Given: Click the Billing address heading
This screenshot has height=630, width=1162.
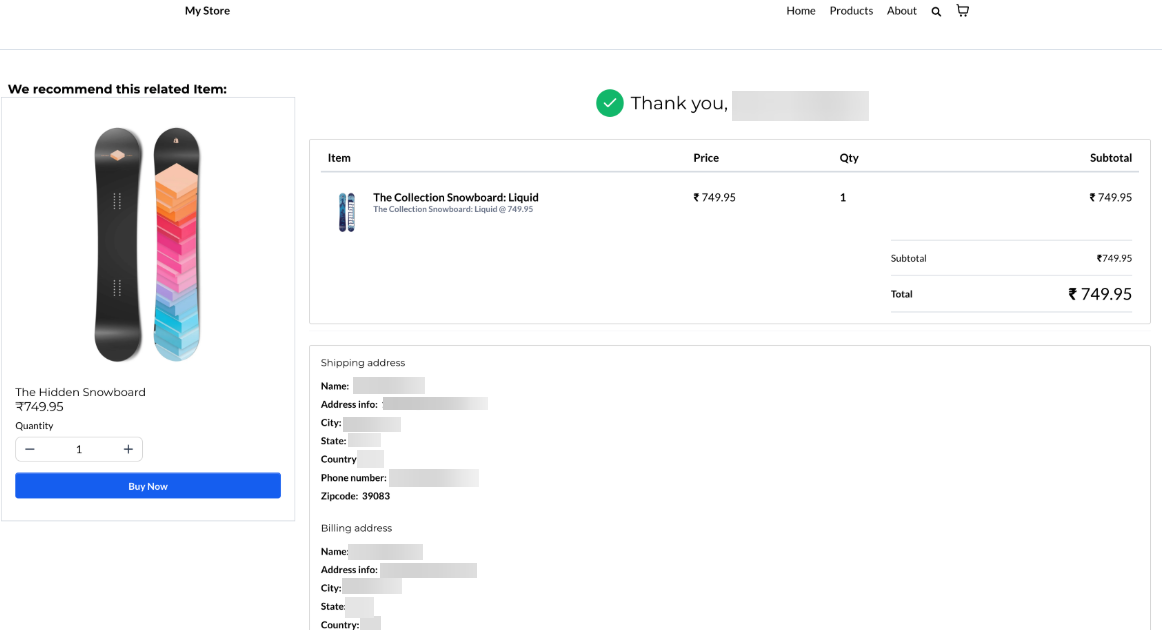Looking at the screenshot, I should tap(356, 528).
